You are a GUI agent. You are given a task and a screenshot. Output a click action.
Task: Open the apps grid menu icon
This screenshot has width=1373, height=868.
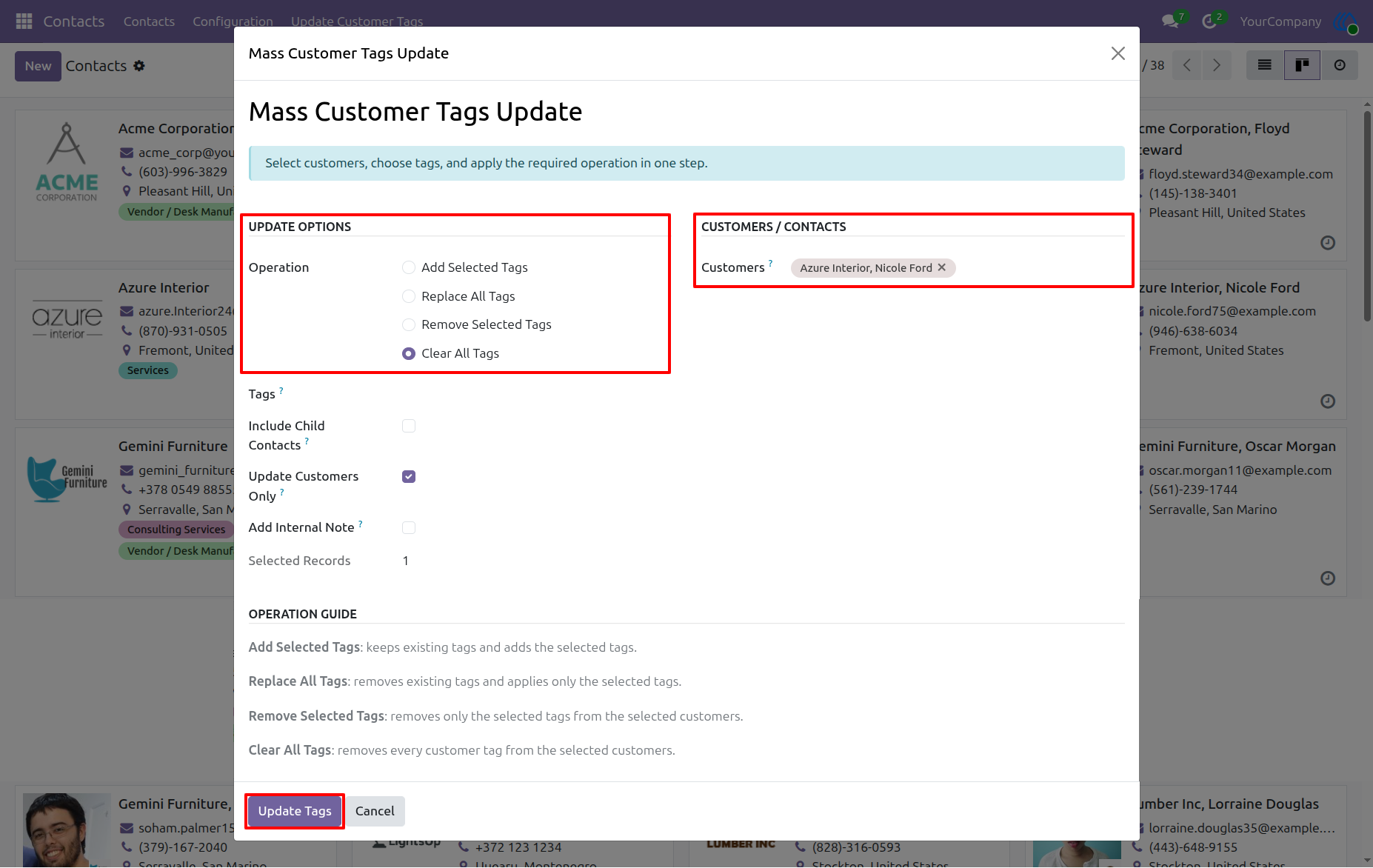[x=24, y=21]
